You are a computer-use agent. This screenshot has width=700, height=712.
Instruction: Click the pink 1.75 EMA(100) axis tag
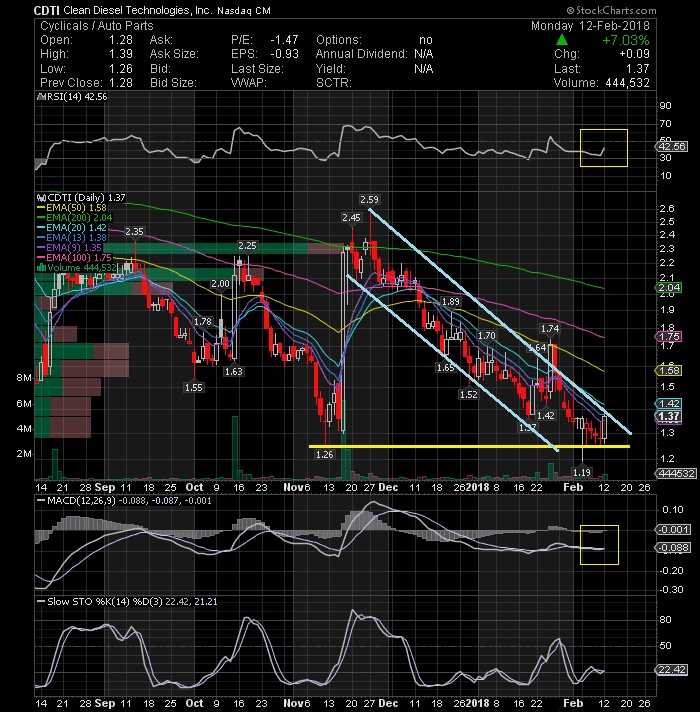[x=669, y=336]
